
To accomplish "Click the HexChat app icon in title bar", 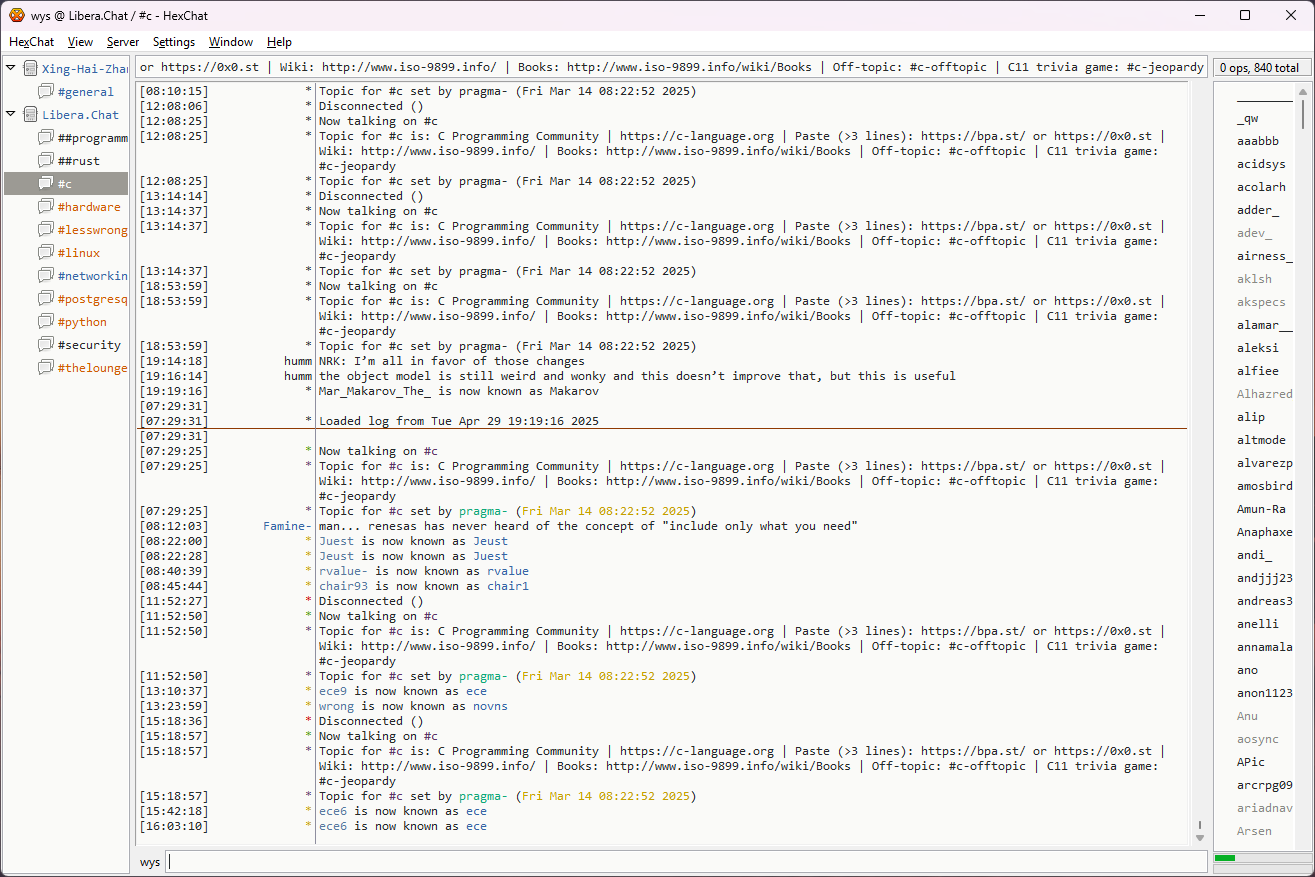I will coord(17,15).
